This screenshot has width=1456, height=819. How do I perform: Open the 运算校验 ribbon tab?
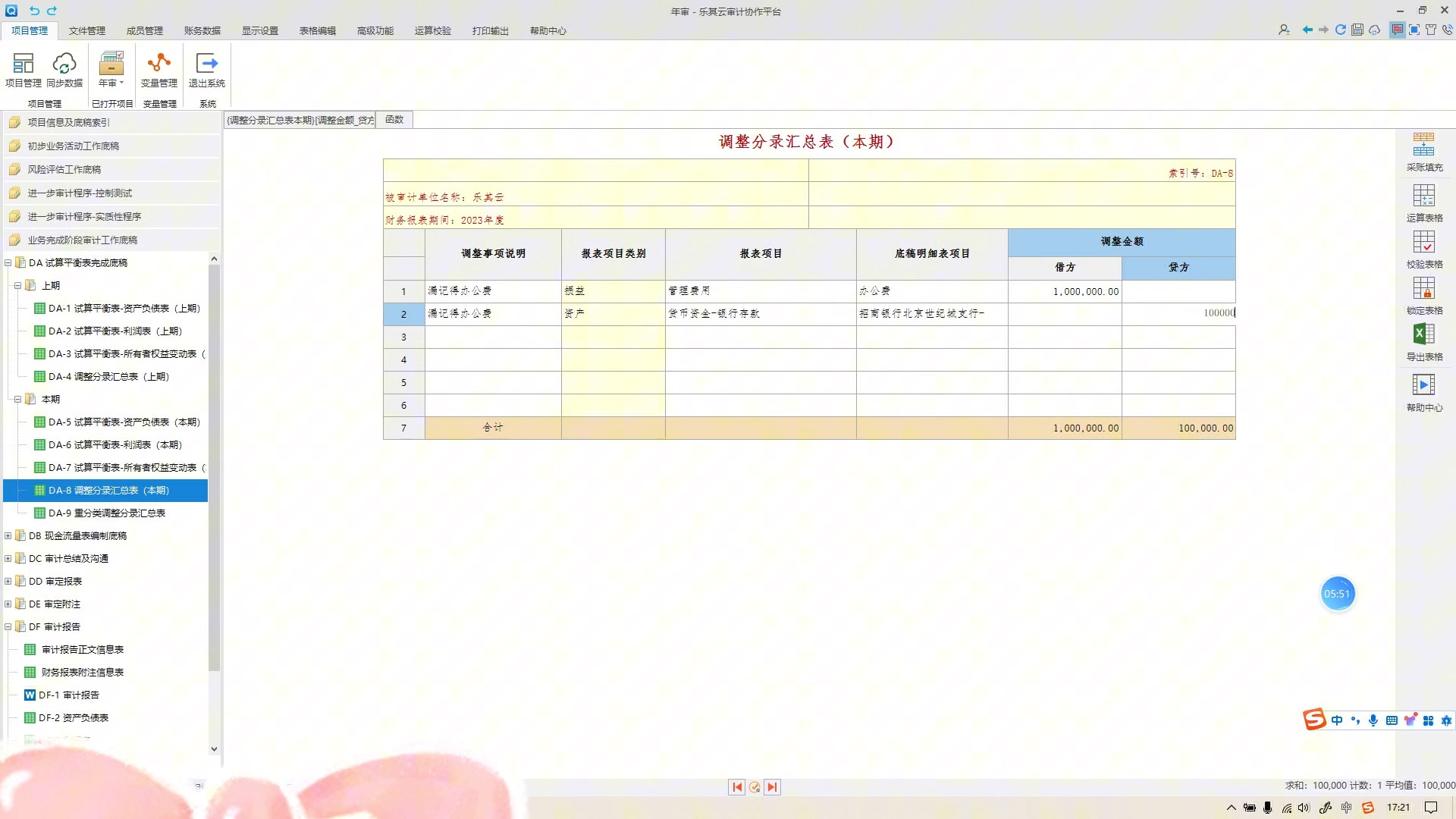(x=432, y=31)
